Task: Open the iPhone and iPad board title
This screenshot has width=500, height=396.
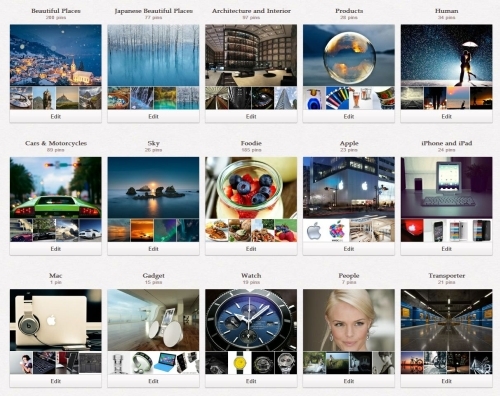Action: coord(446,143)
